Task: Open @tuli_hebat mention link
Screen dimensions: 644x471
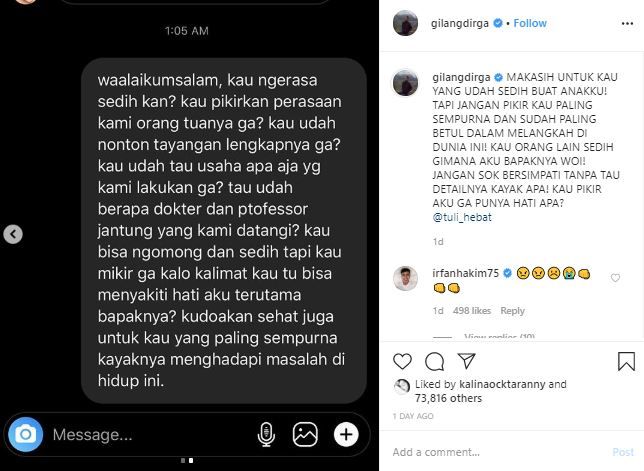Action: click(x=462, y=217)
